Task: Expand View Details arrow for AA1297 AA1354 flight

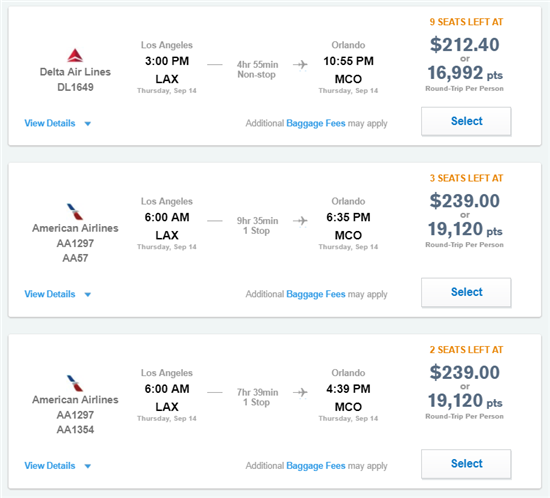Action: [x=88, y=466]
